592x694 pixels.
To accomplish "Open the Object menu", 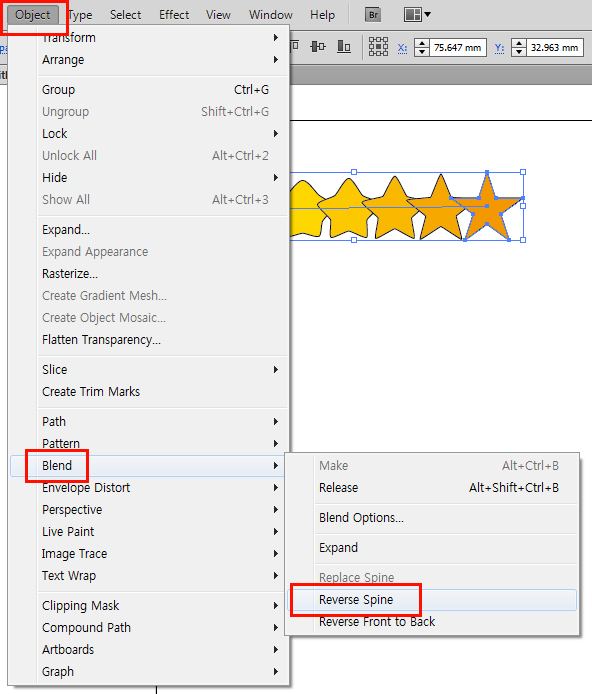I will point(32,15).
